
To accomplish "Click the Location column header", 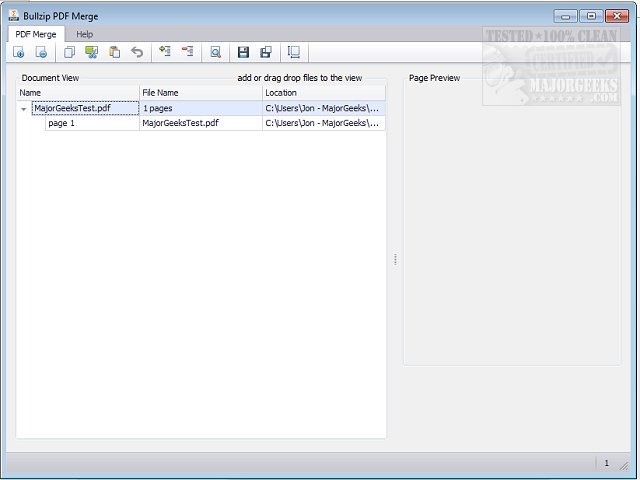I will pos(324,93).
